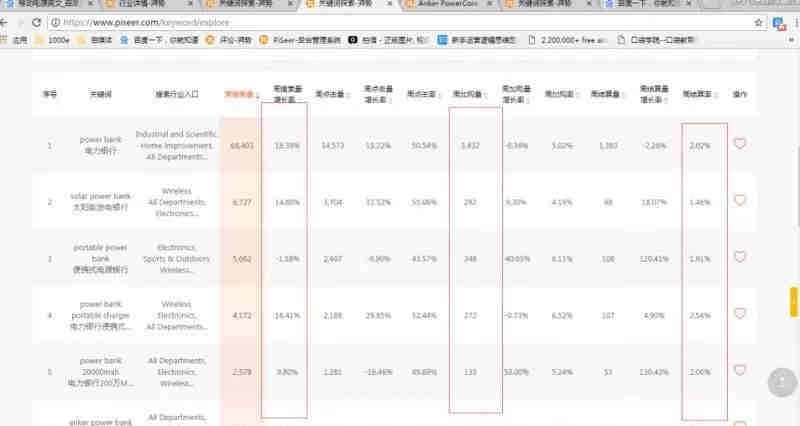View site information icon in address bar
800x426 pixels.
click(x=55, y=22)
